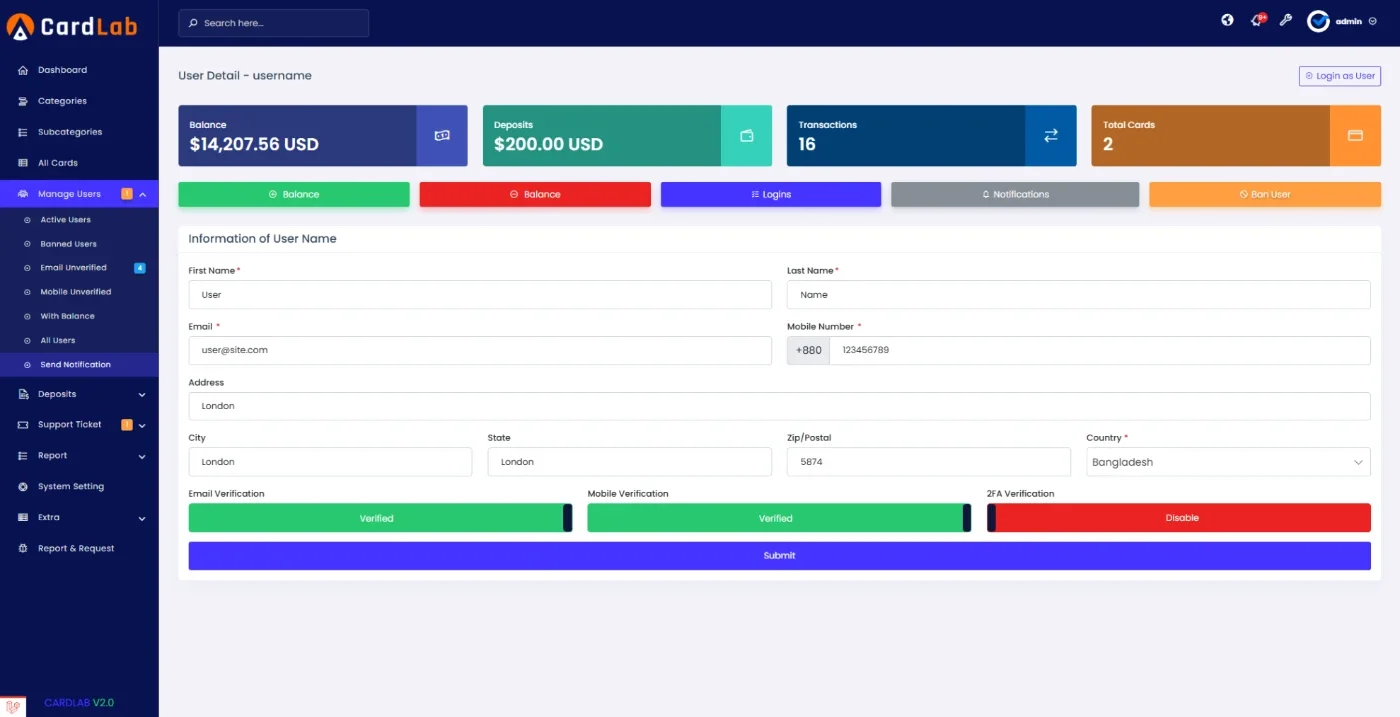Click the Notifications button
Screen dimensions: 1400x717
pos(1015,194)
